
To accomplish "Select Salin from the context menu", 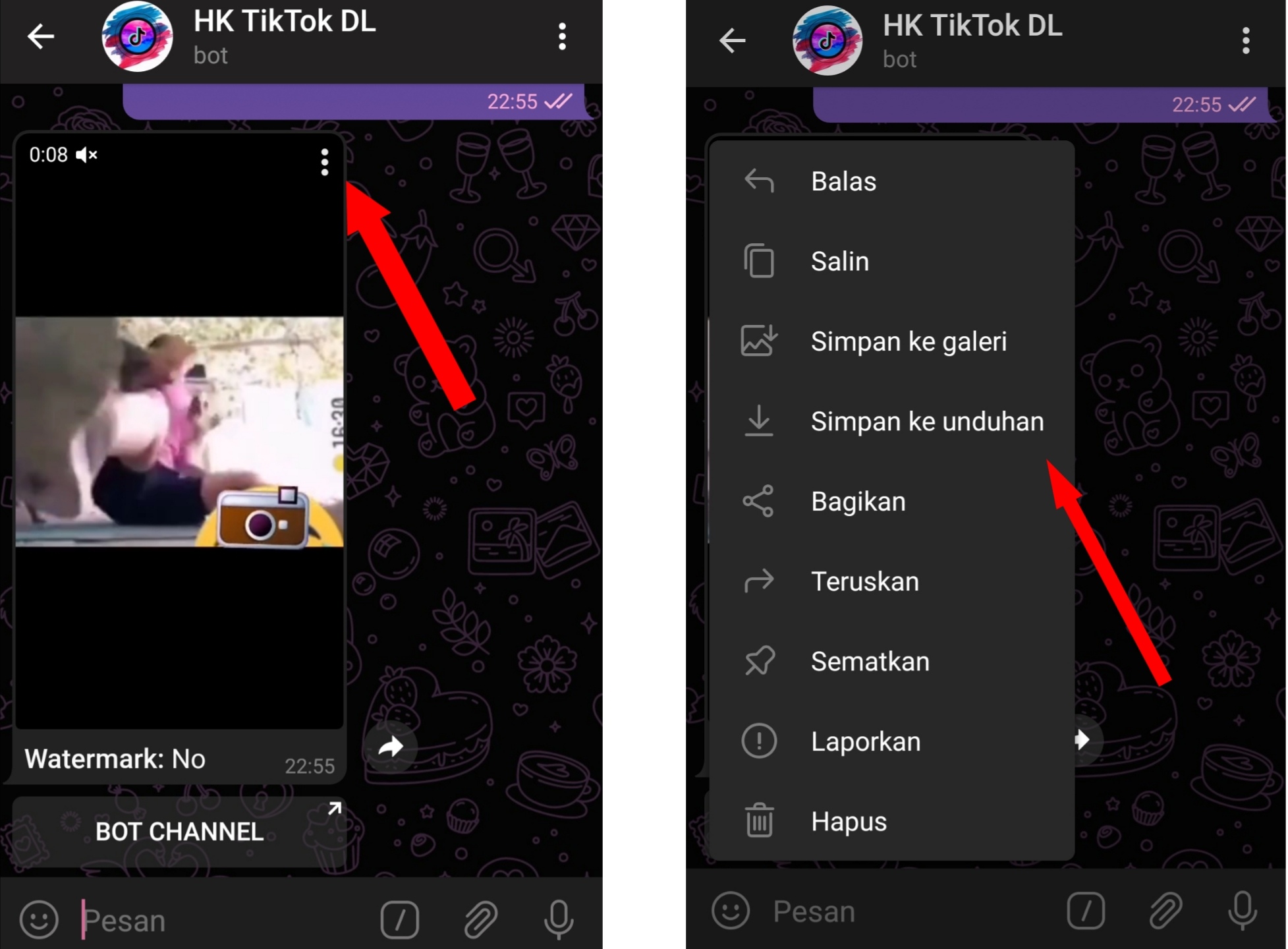I will [891, 262].
